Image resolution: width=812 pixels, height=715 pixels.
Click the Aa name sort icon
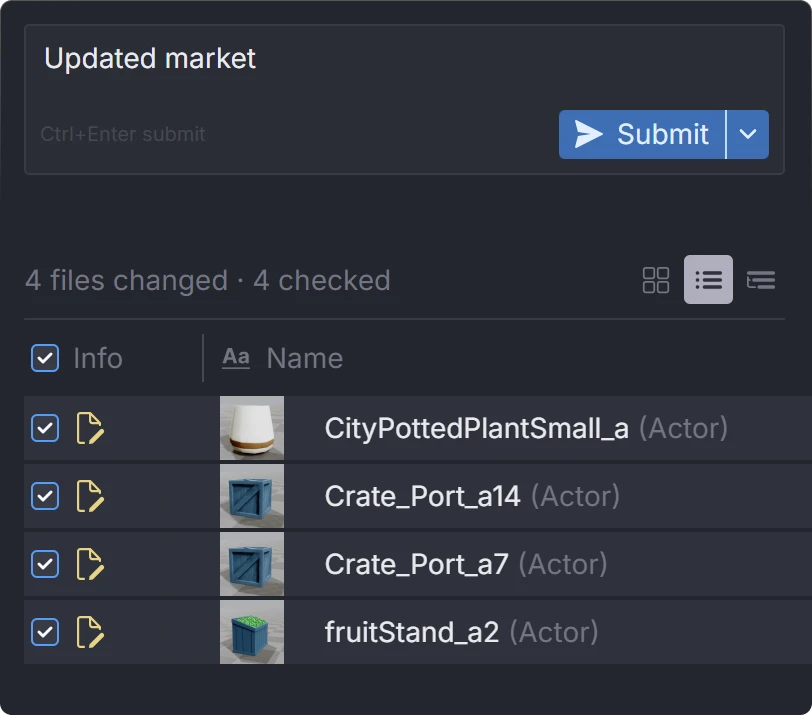click(x=236, y=358)
